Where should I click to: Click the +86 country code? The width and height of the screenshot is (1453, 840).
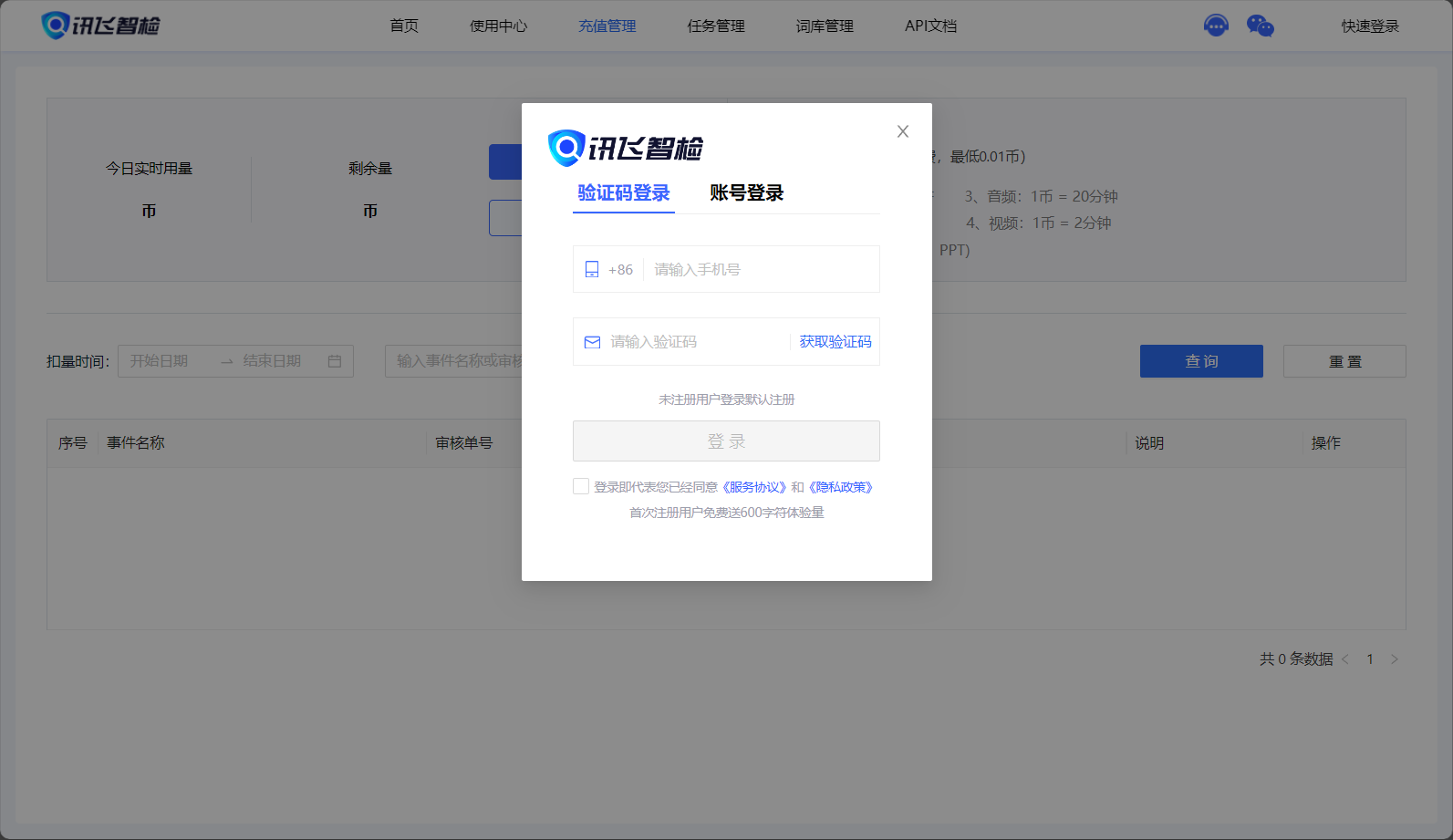620,270
